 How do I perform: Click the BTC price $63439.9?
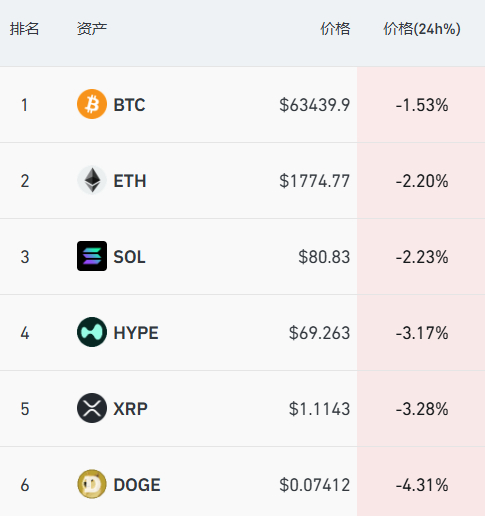click(x=315, y=105)
